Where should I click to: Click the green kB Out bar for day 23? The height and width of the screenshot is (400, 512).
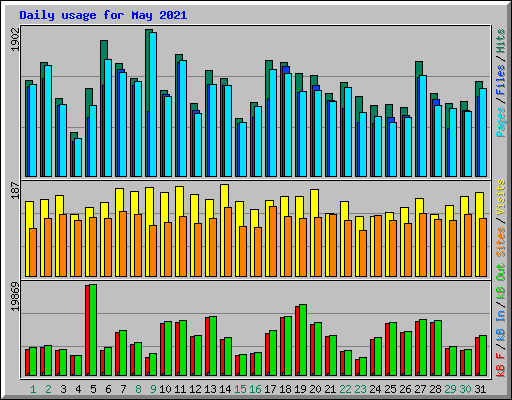(363, 367)
